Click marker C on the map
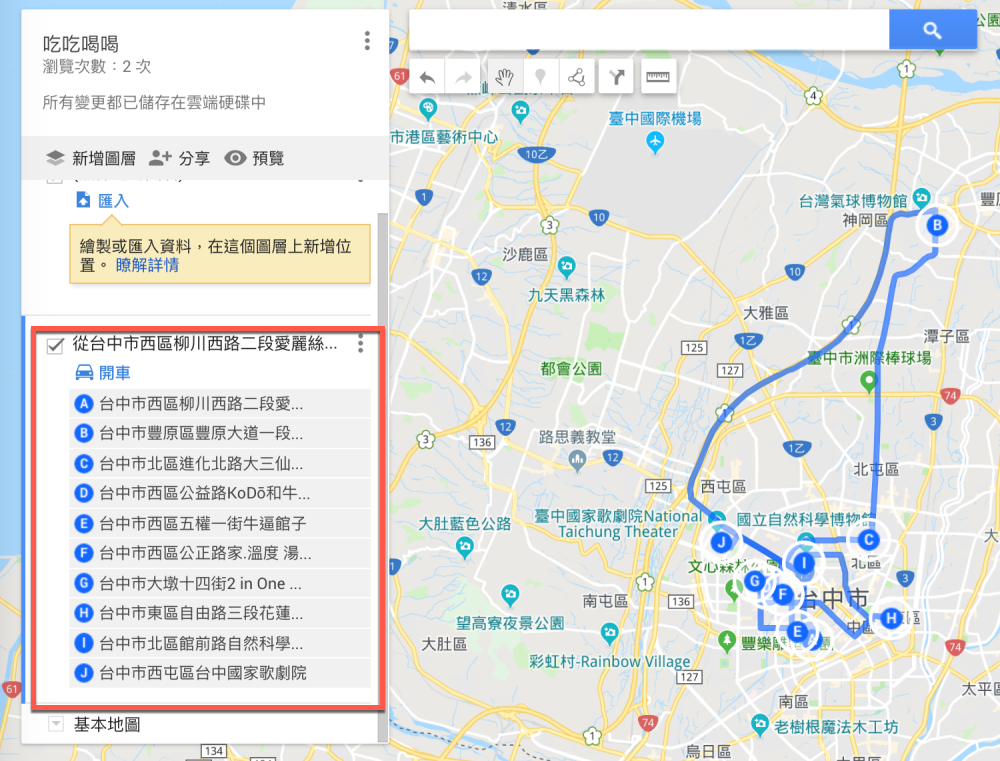Viewport: 1000px width, 761px height. pyautogui.click(x=868, y=540)
